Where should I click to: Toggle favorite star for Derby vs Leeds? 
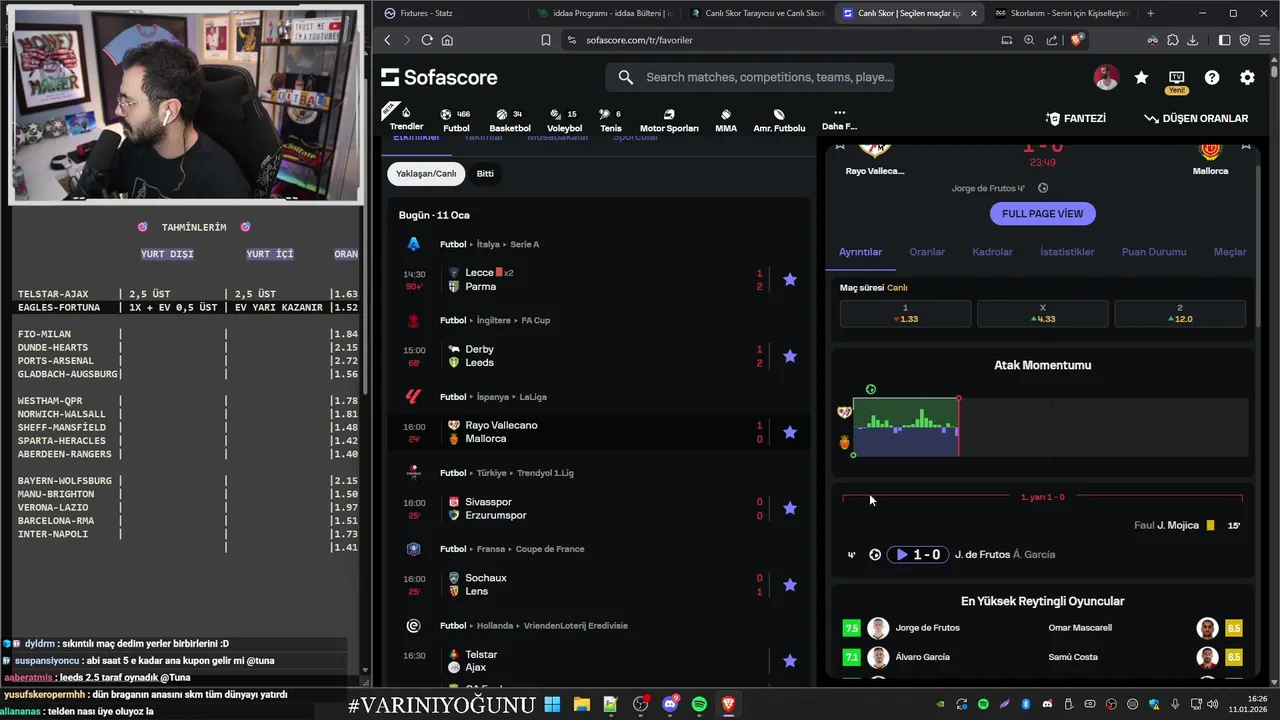pyautogui.click(x=790, y=356)
